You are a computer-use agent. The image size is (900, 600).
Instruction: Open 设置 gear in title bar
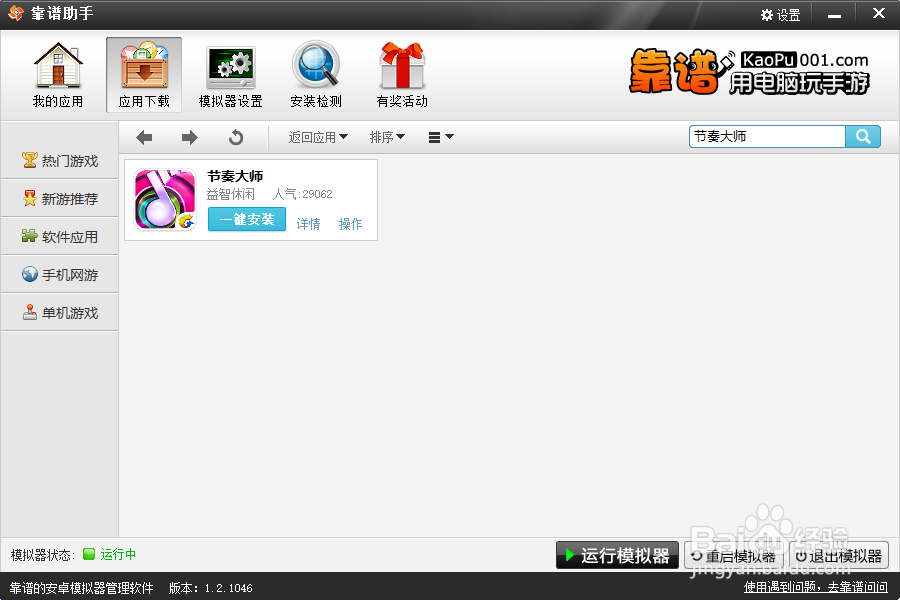point(781,15)
